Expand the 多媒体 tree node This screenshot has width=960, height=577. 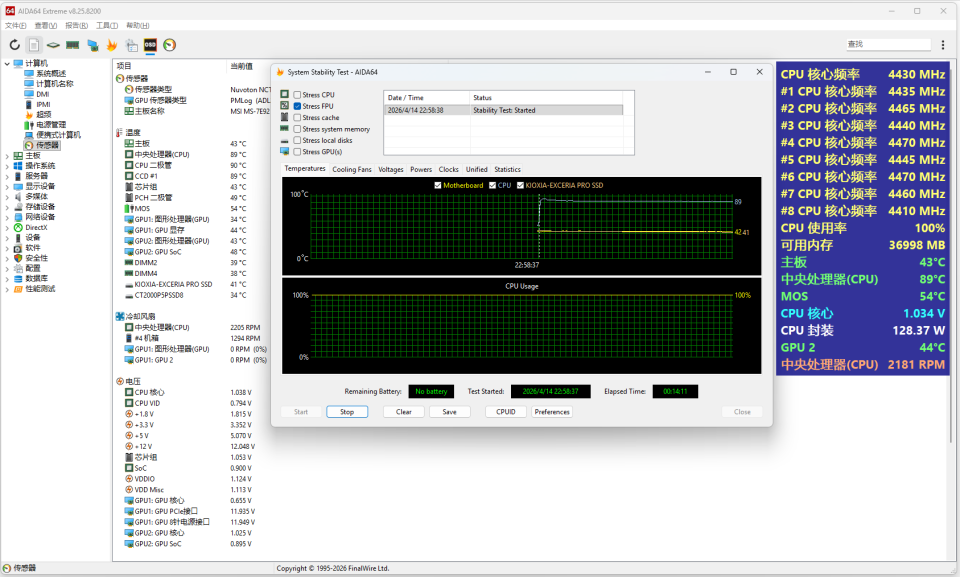pos(7,197)
